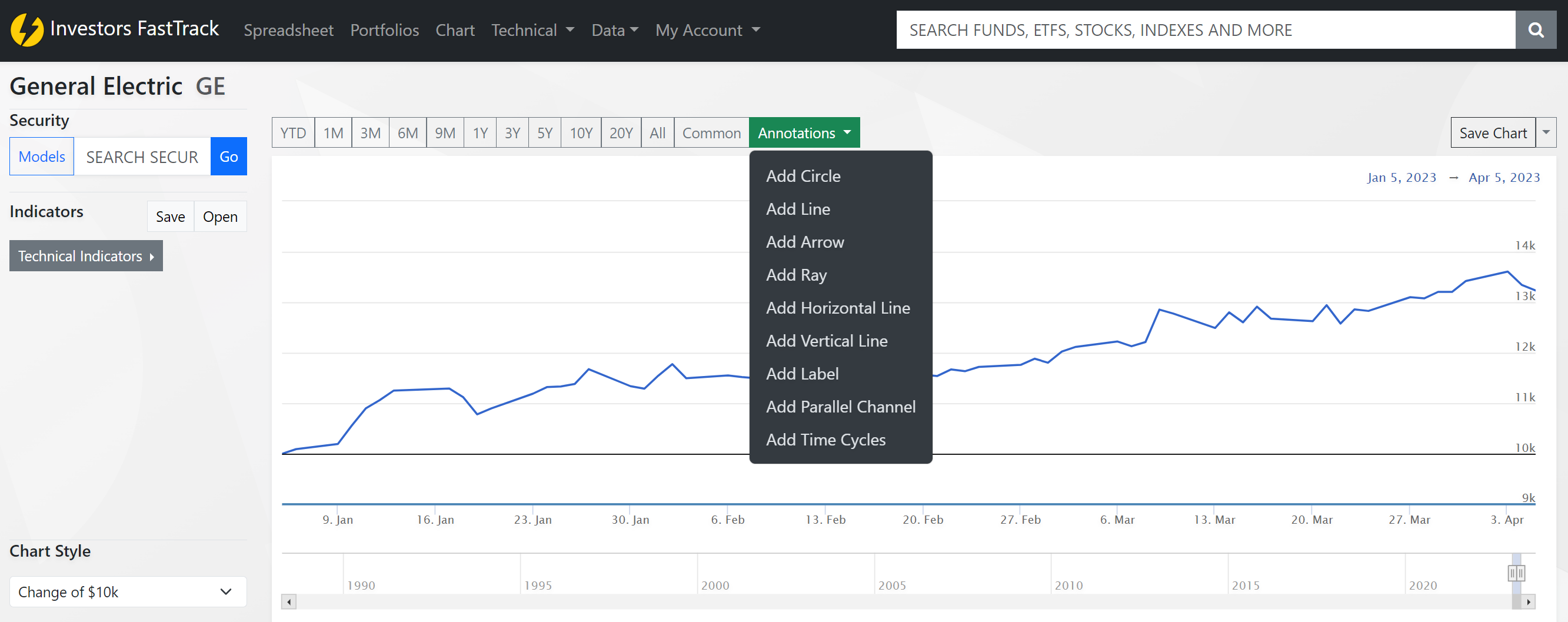Open the Chart Style select box

coord(128,591)
